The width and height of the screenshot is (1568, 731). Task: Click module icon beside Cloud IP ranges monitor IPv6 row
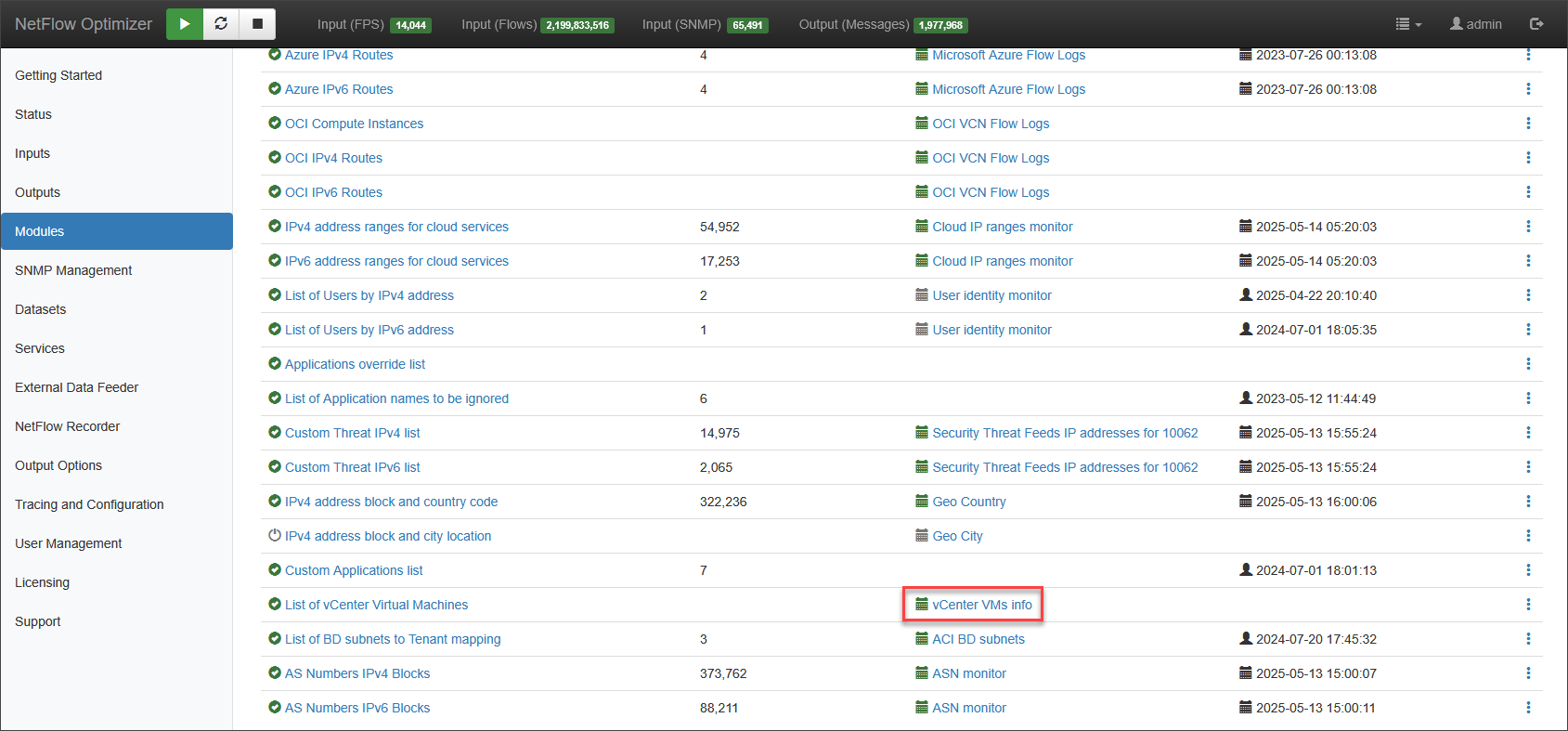922,260
